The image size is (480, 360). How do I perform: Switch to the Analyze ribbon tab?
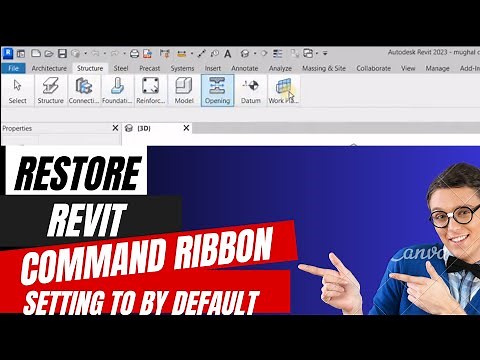click(x=280, y=68)
